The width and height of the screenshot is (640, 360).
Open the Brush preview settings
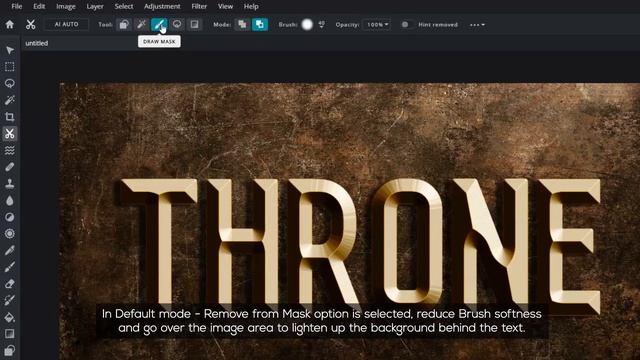coord(307,24)
